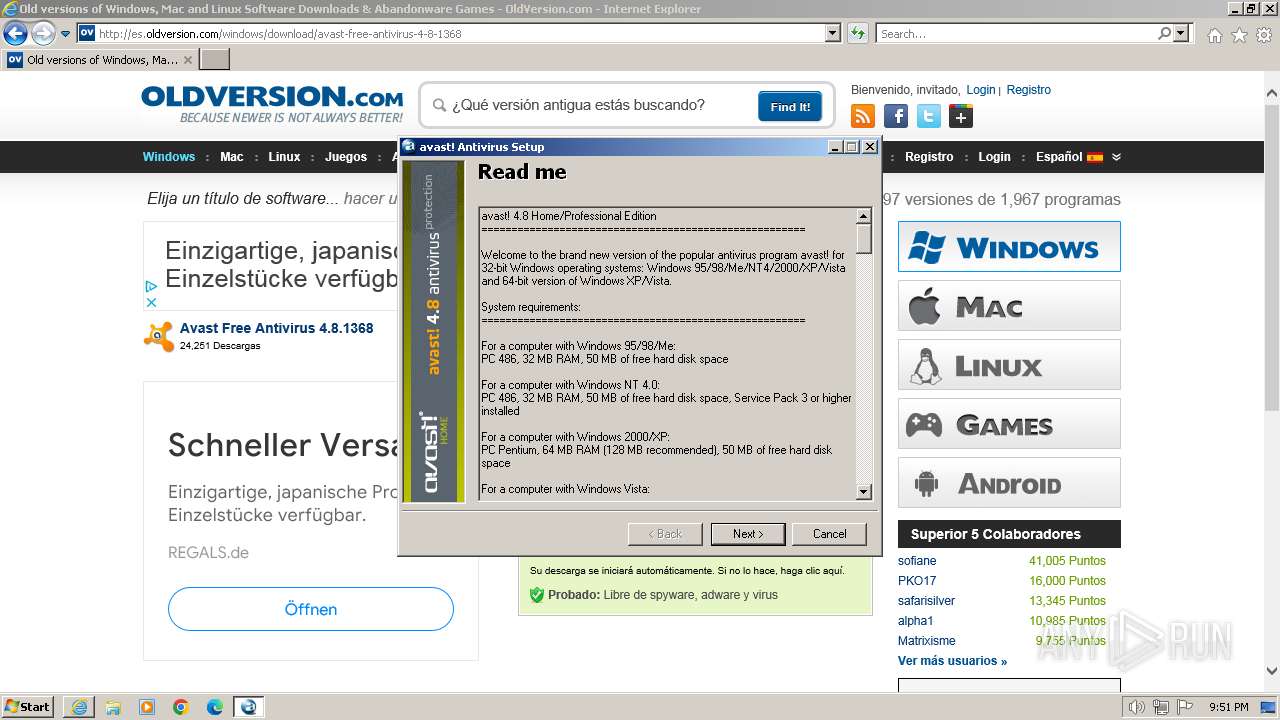Open Windows Explorer folder taskbar icon

pyautogui.click(x=113, y=707)
